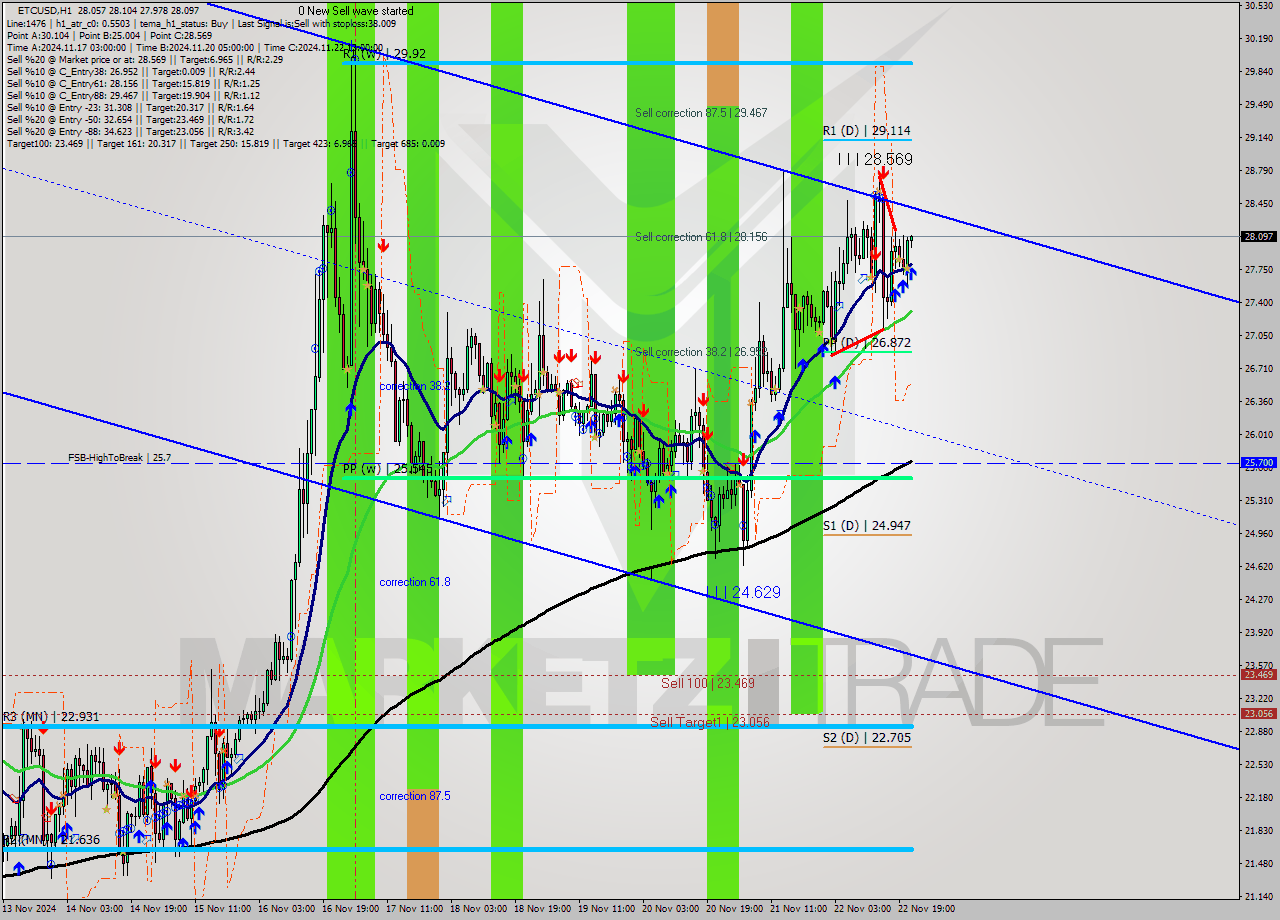Click the 'S1 (D) | 24.947' support label
The height and width of the screenshot is (920, 1280).
(x=867, y=525)
